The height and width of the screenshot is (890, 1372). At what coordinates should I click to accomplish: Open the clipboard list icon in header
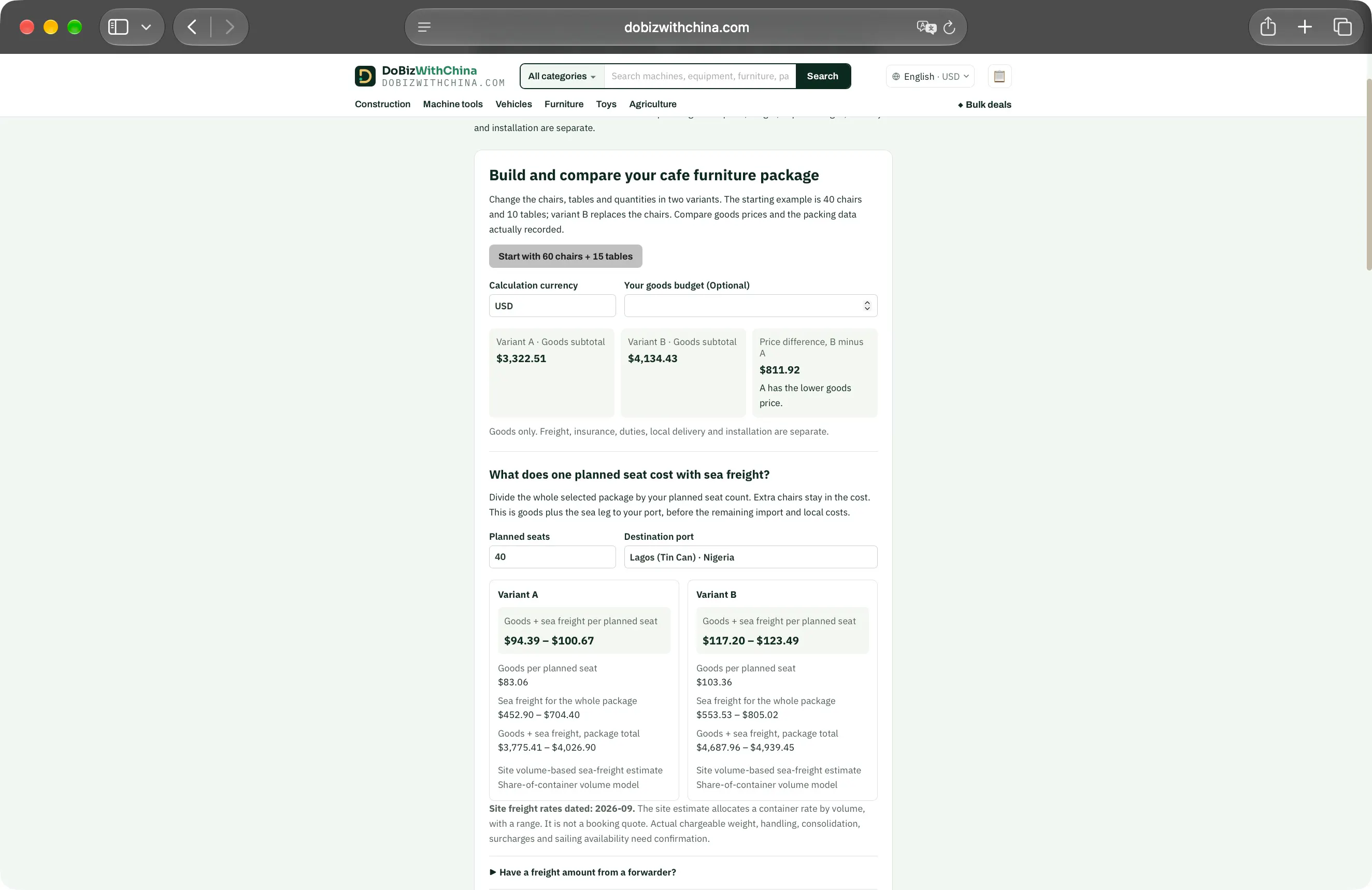click(x=999, y=76)
